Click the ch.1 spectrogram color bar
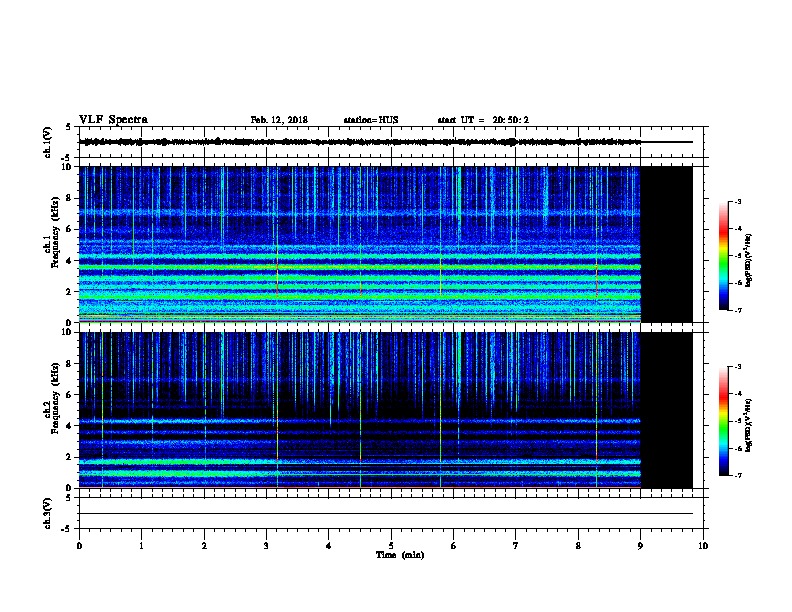This screenshot has width=792, height=612. (x=723, y=256)
